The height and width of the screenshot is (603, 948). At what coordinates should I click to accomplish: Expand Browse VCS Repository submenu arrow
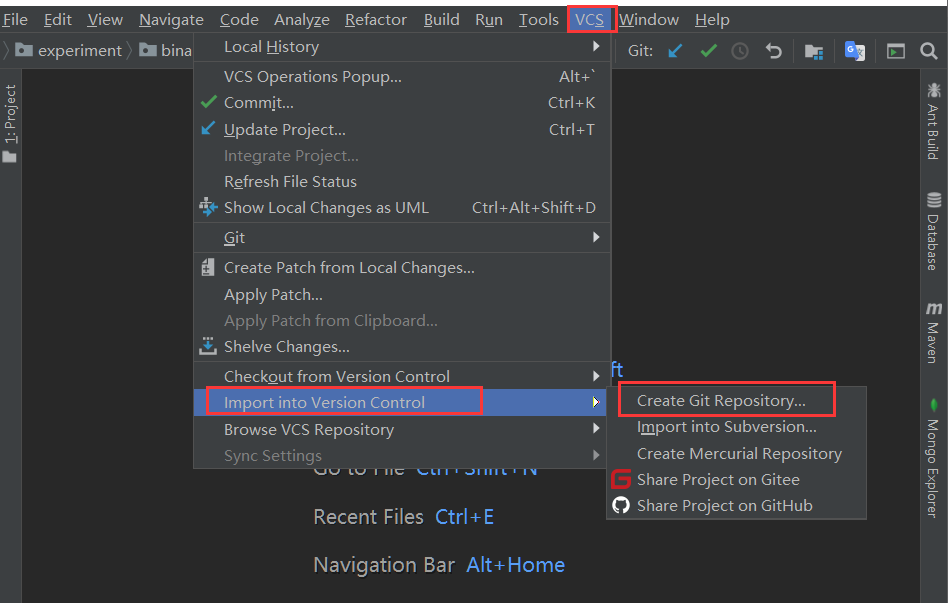click(x=596, y=428)
